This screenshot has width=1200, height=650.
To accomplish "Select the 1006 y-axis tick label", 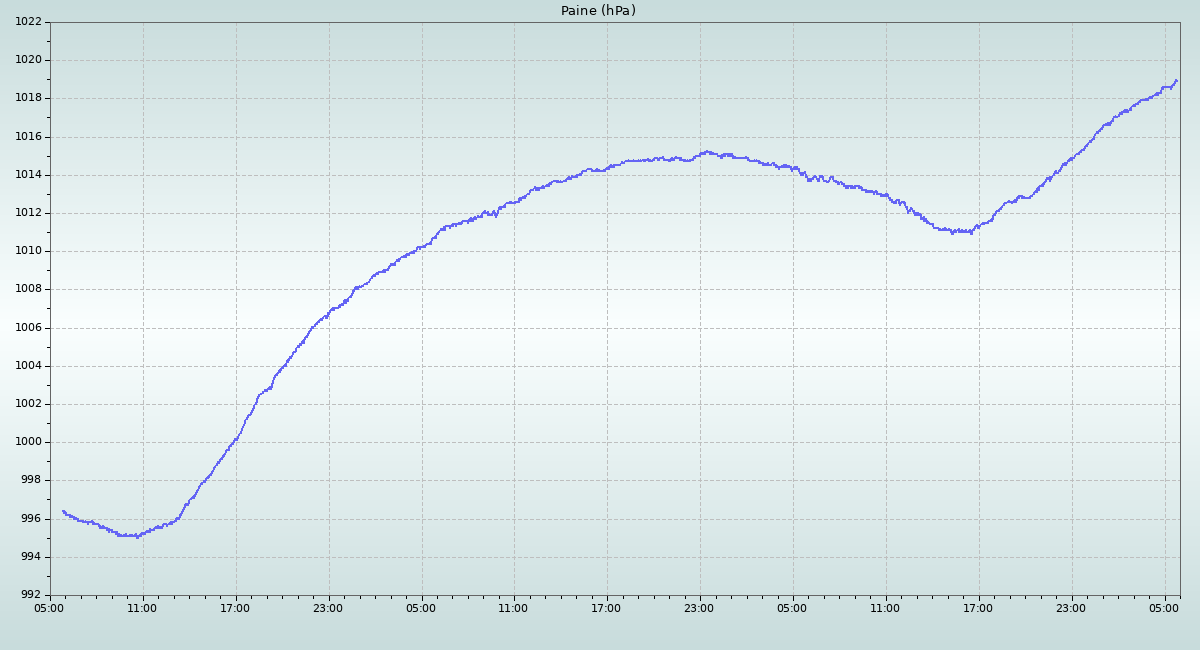I will (28, 328).
